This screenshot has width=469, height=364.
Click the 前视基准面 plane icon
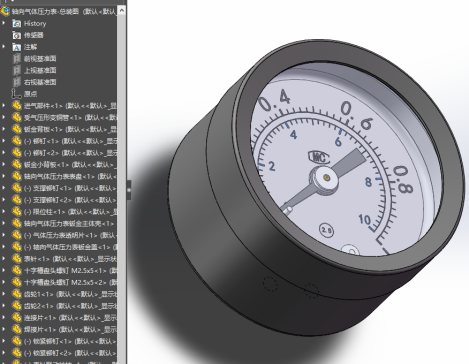click(16, 59)
